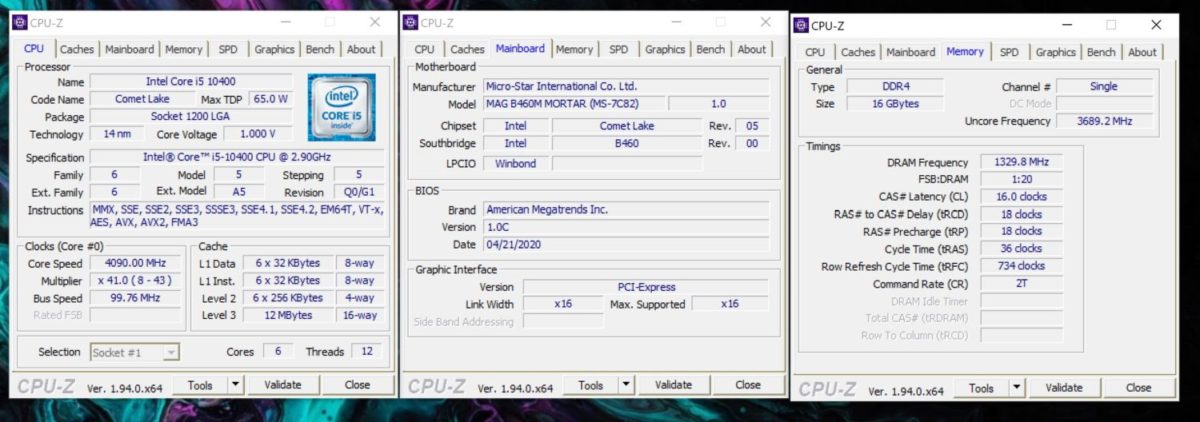Select SPD tab in right CPU-Z window
1200x422 pixels.
(x=1010, y=52)
